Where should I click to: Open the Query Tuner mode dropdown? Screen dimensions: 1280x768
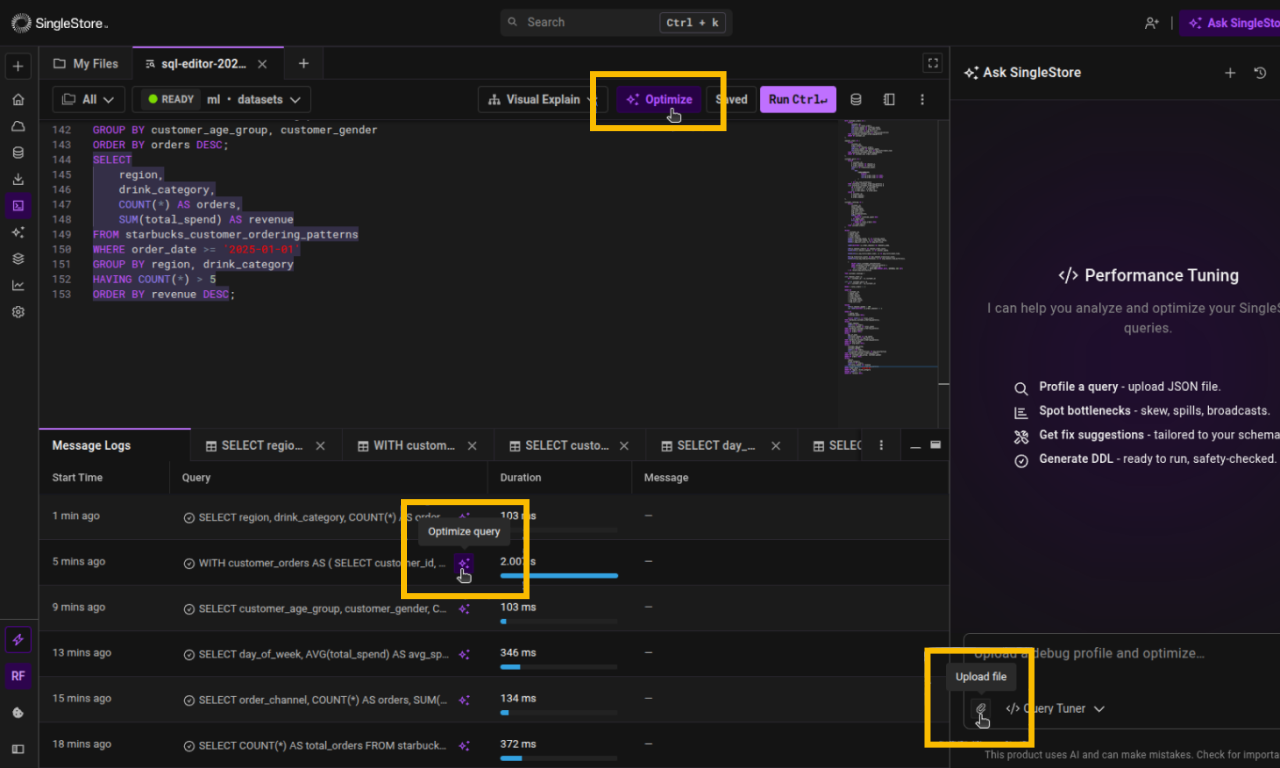[1055, 709]
